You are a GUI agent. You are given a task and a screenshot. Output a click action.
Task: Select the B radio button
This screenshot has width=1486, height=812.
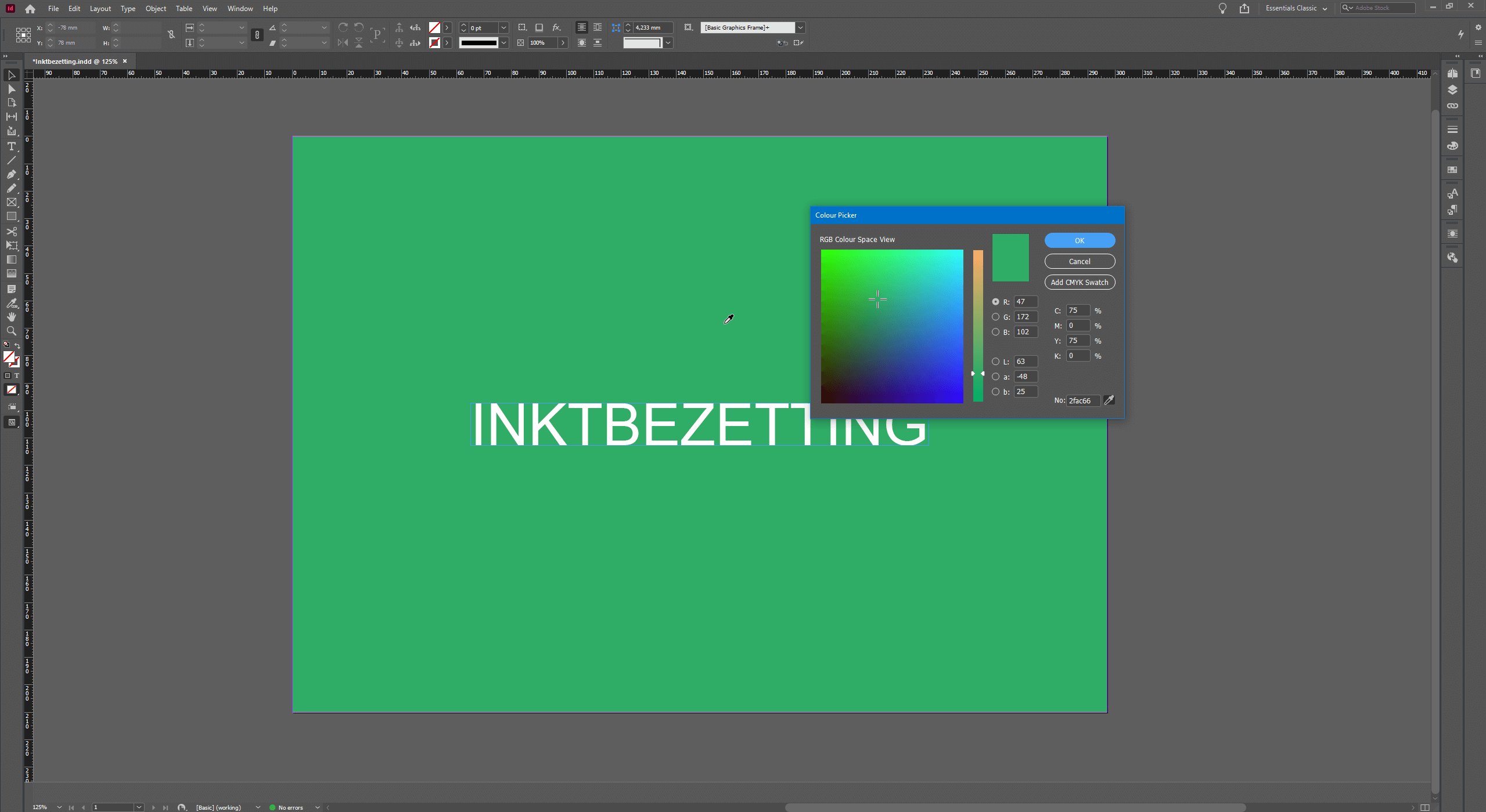point(996,332)
